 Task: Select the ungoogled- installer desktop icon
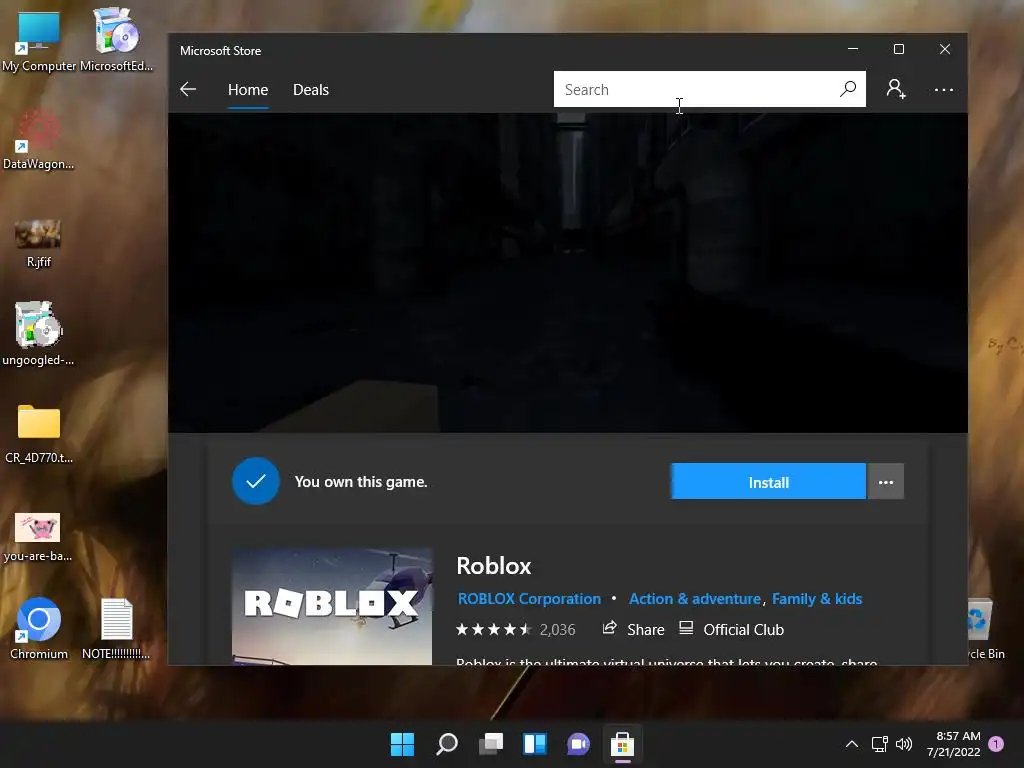click(x=39, y=333)
